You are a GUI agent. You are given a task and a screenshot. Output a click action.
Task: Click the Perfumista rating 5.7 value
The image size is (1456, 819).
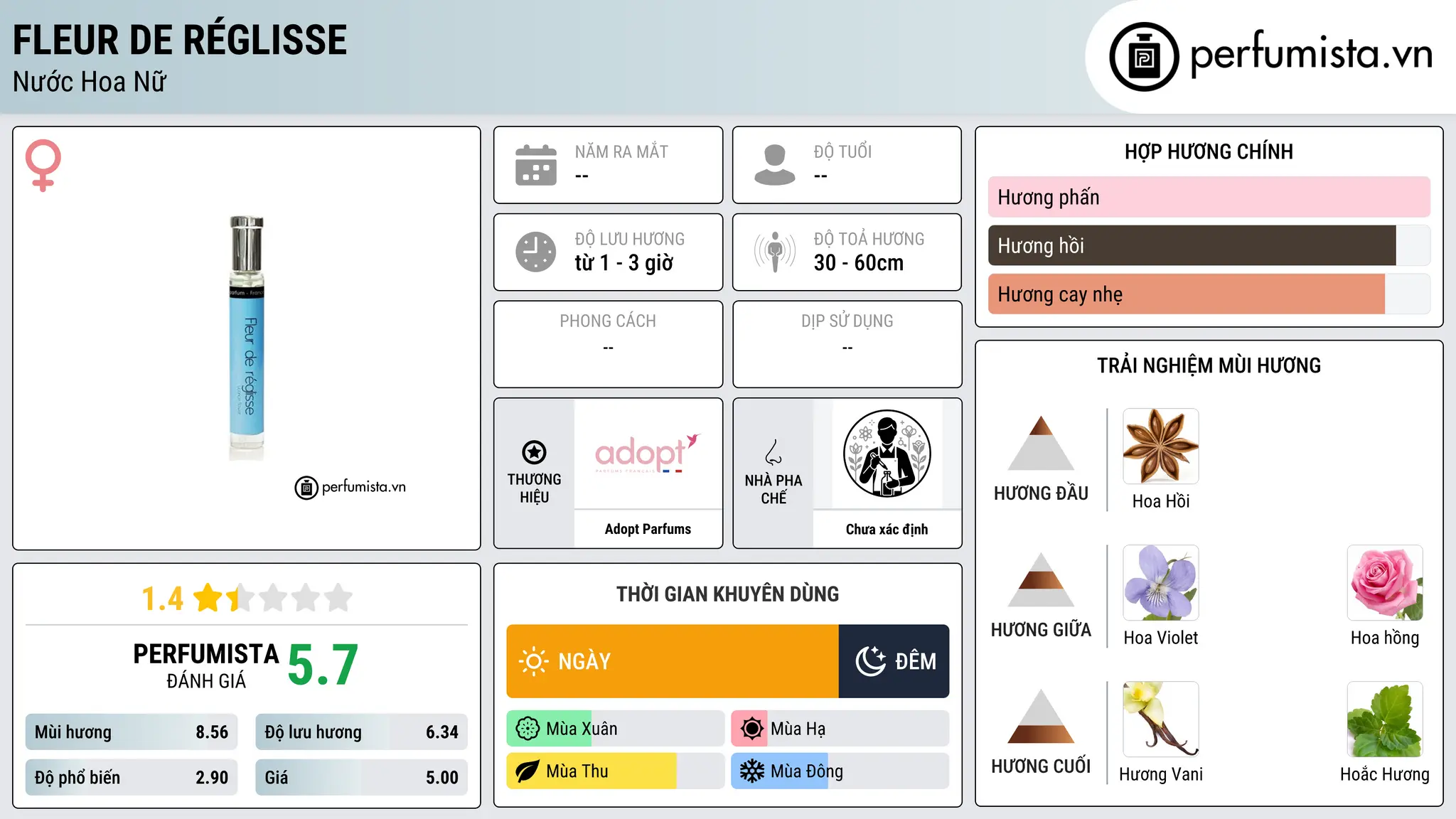(323, 665)
